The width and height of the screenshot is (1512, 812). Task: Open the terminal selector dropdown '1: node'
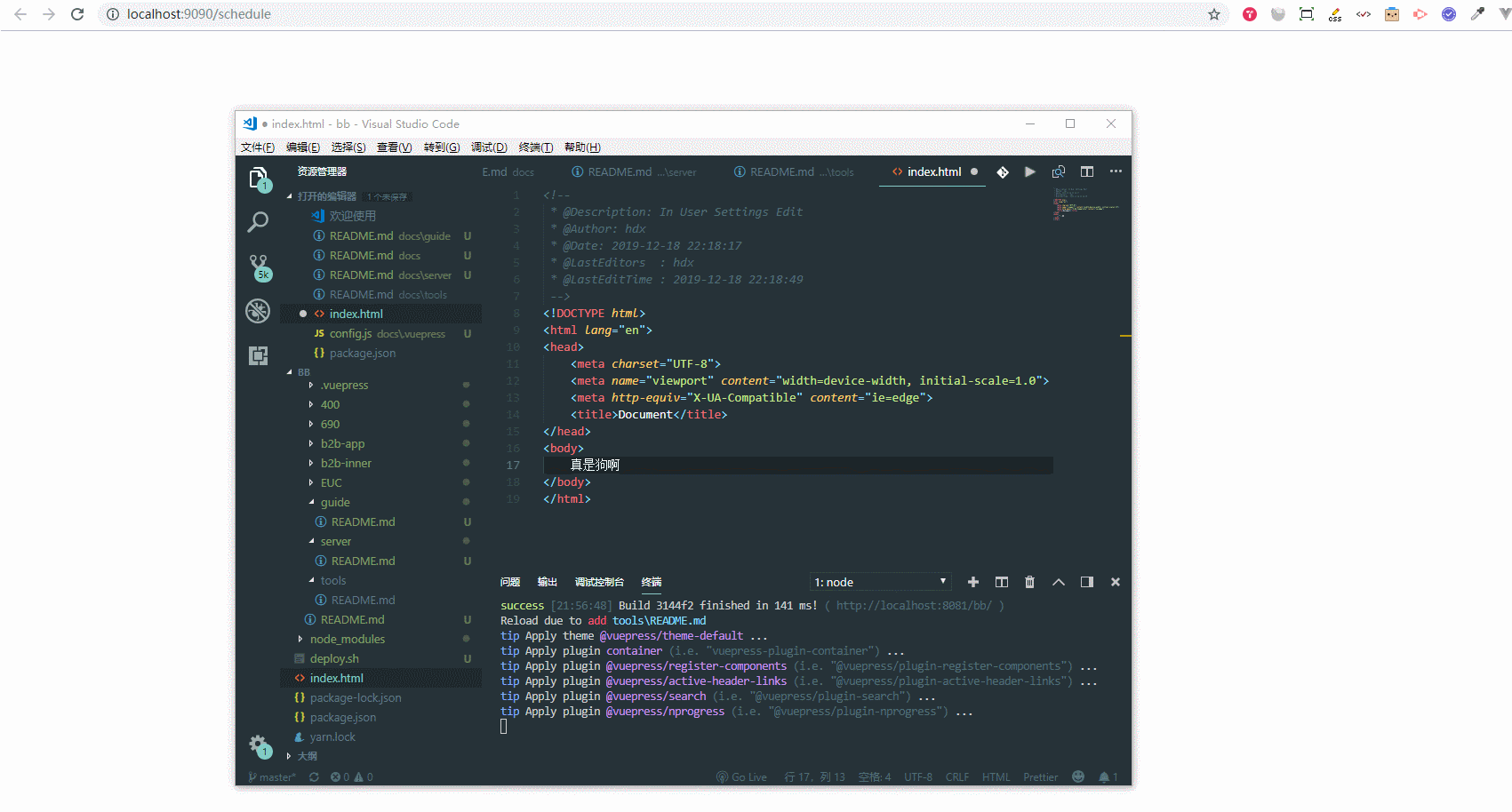(x=881, y=582)
